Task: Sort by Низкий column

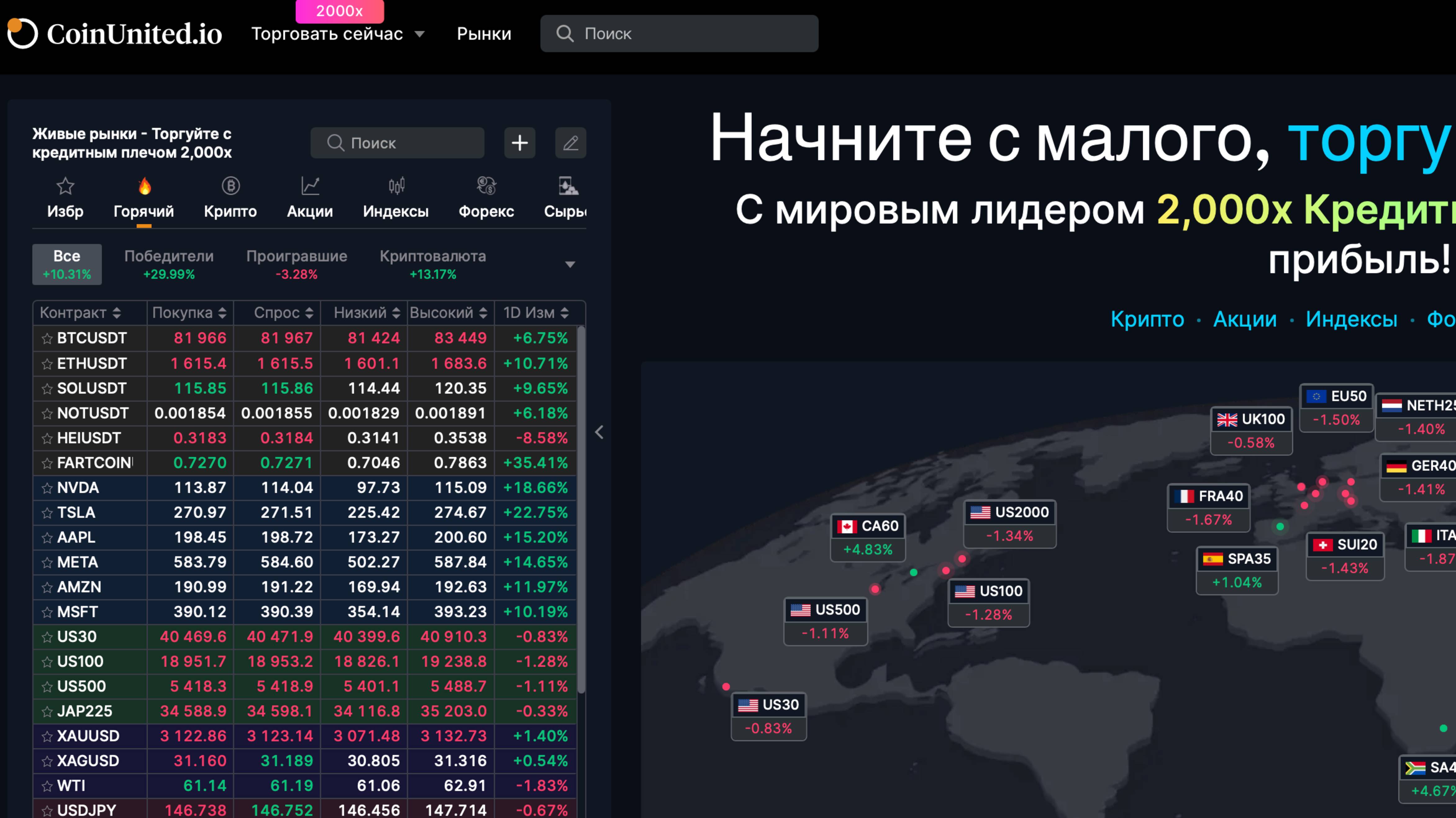Action: [x=367, y=313]
